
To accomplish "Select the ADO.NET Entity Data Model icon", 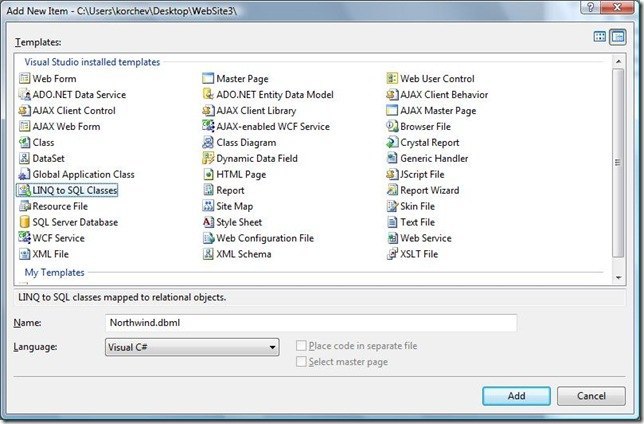I will coord(208,94).
